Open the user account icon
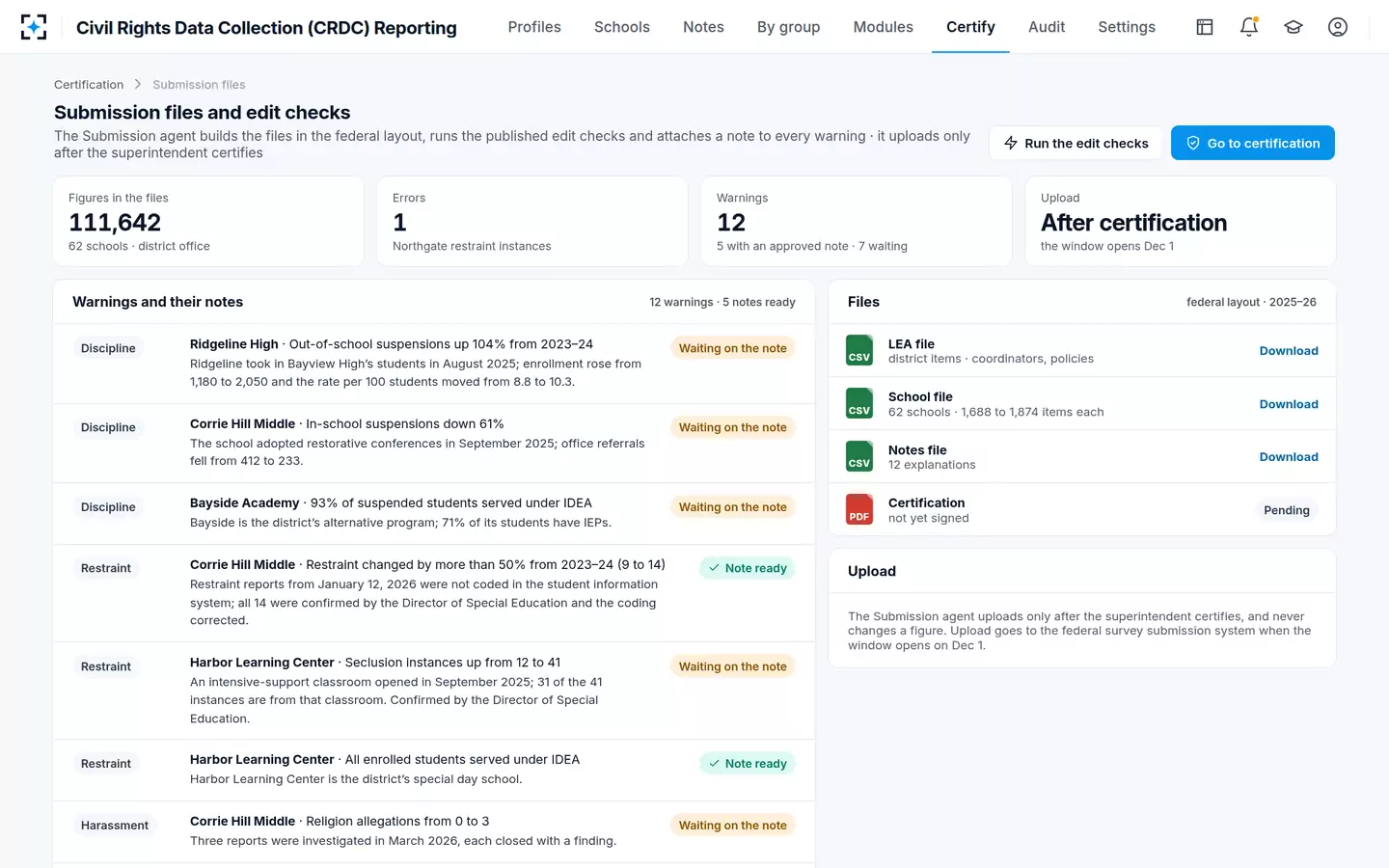The width and height of the screenshot is (1389, 868). [x=1338, y=27]
